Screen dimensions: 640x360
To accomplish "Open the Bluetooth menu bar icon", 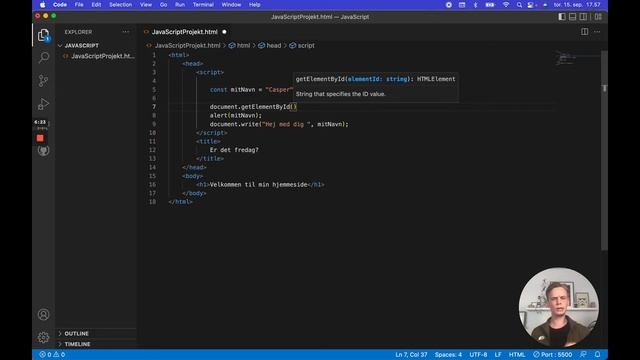I will [x=476, y=5].
